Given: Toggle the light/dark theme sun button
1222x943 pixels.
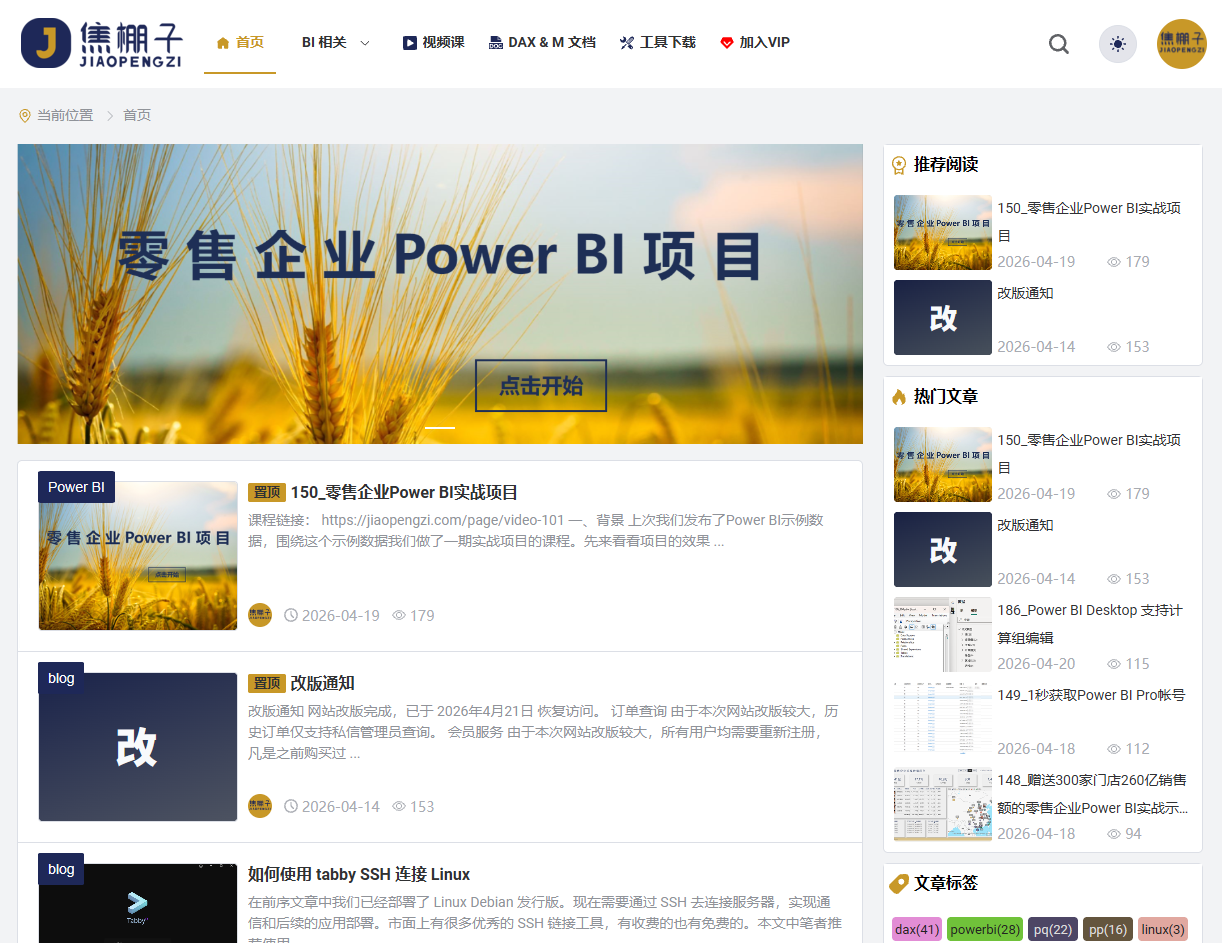Looking at the screenshot, I should (1118, 44).
